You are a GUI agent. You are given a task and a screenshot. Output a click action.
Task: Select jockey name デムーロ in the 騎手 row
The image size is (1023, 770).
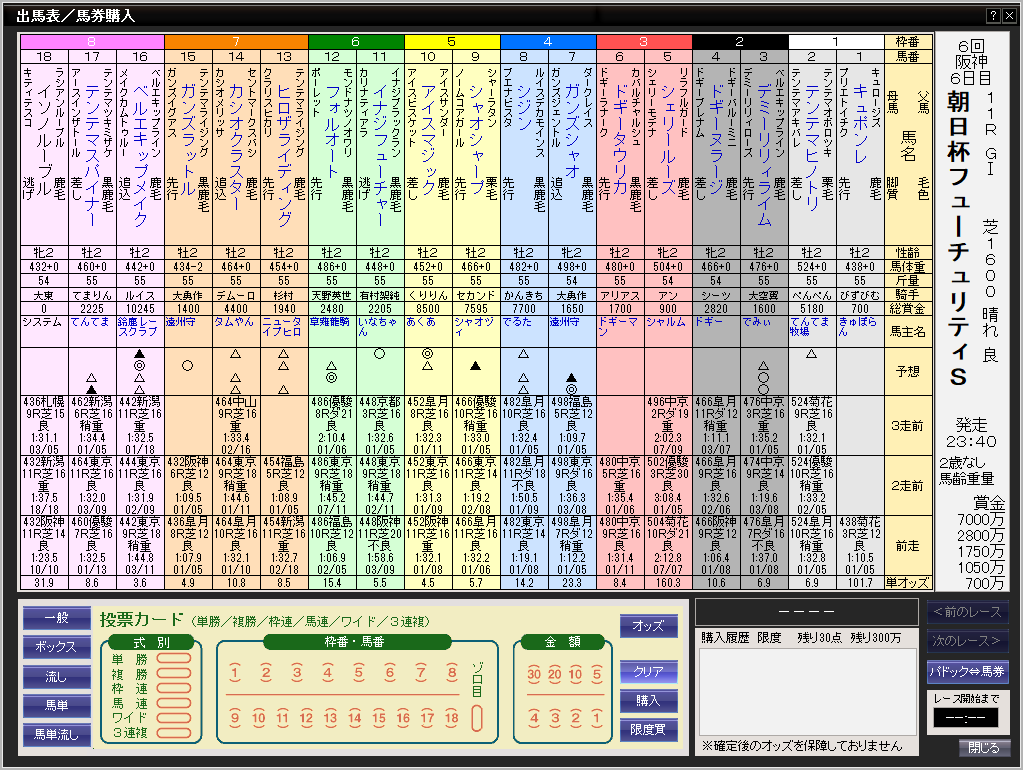(236, 296)
